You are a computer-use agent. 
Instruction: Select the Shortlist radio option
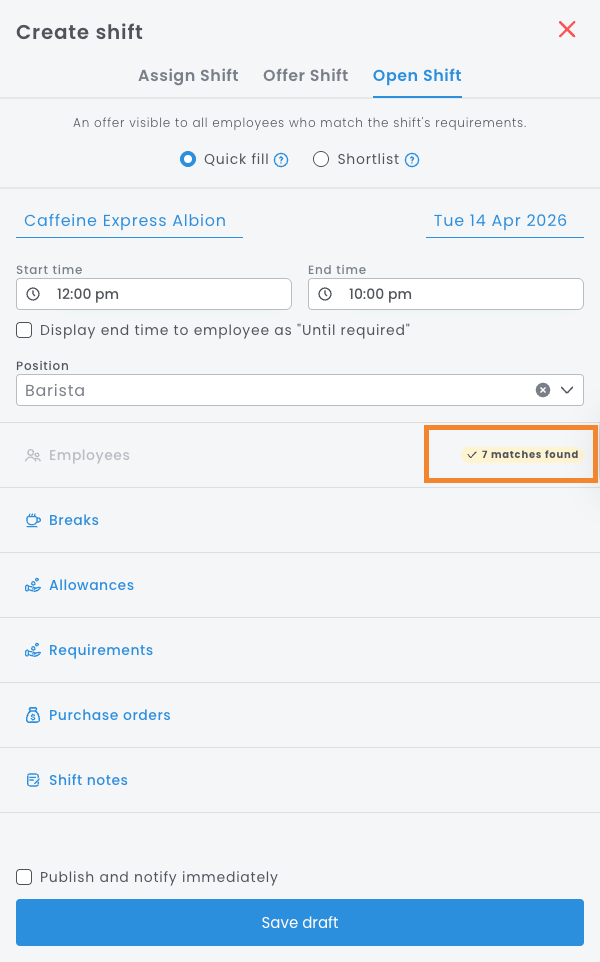(x=321, y=159)
